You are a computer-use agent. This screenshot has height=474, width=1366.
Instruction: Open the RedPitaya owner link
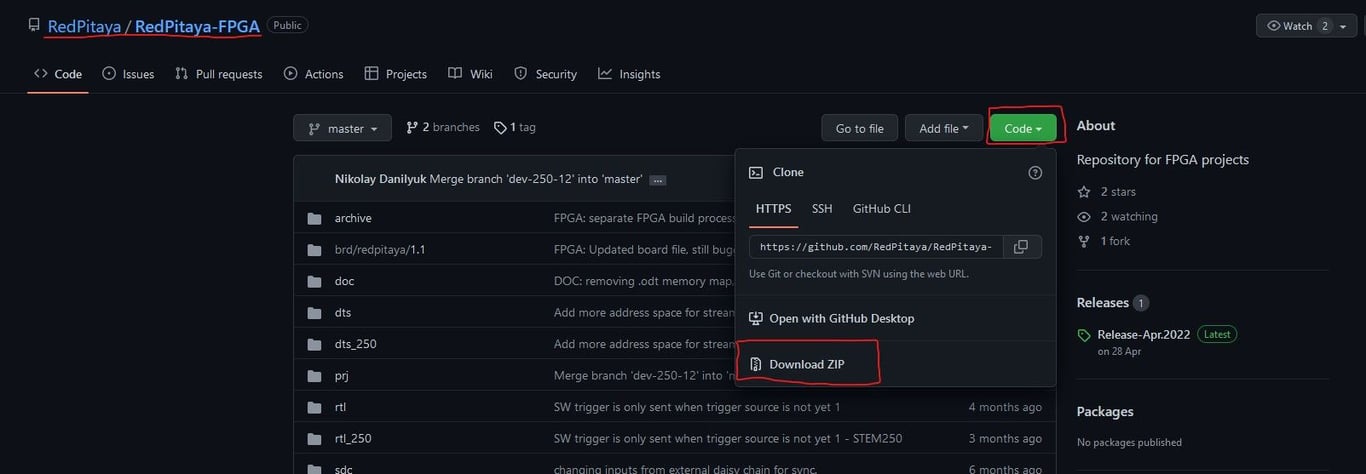pos(83,26)
